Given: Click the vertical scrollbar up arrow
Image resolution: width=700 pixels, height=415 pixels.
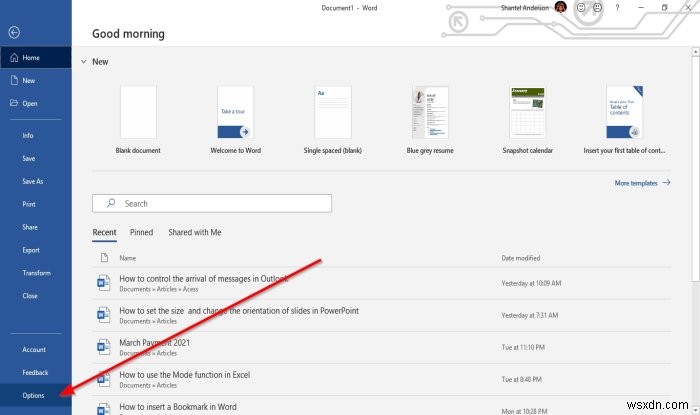Looking at the screenshot, I should [696, 52].
